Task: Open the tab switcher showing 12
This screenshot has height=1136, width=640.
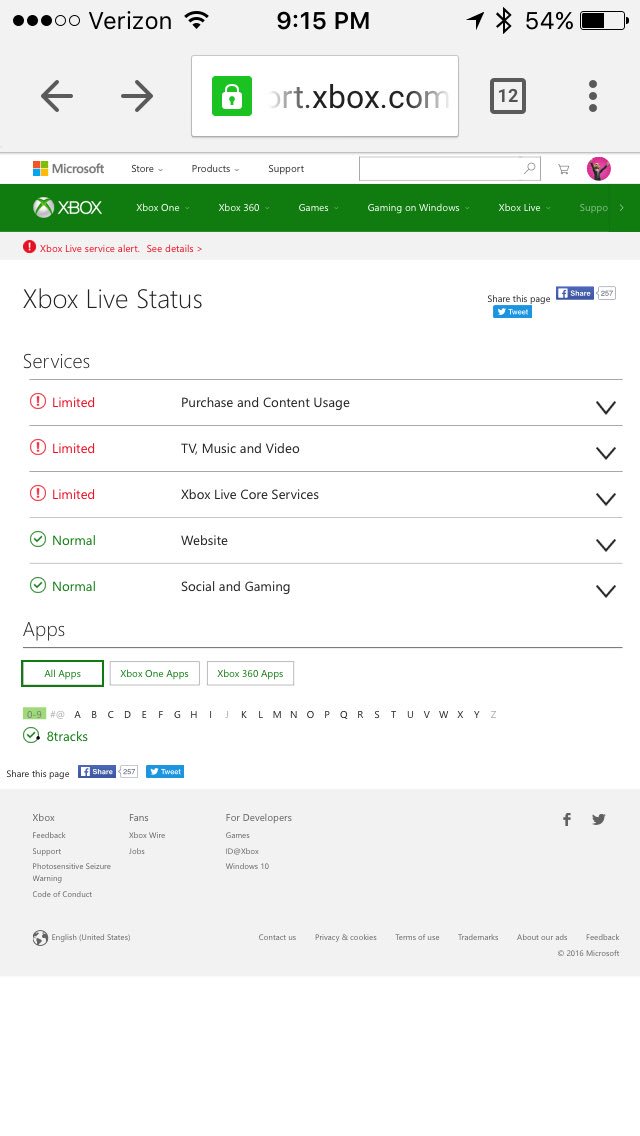Action: coord(508,96)
